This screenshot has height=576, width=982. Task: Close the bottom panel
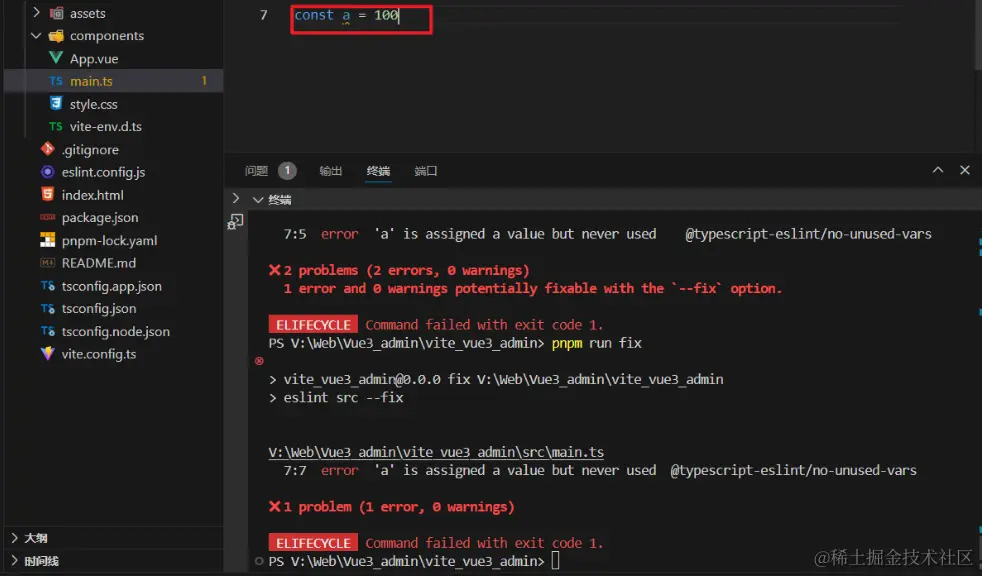click(964, 170)
